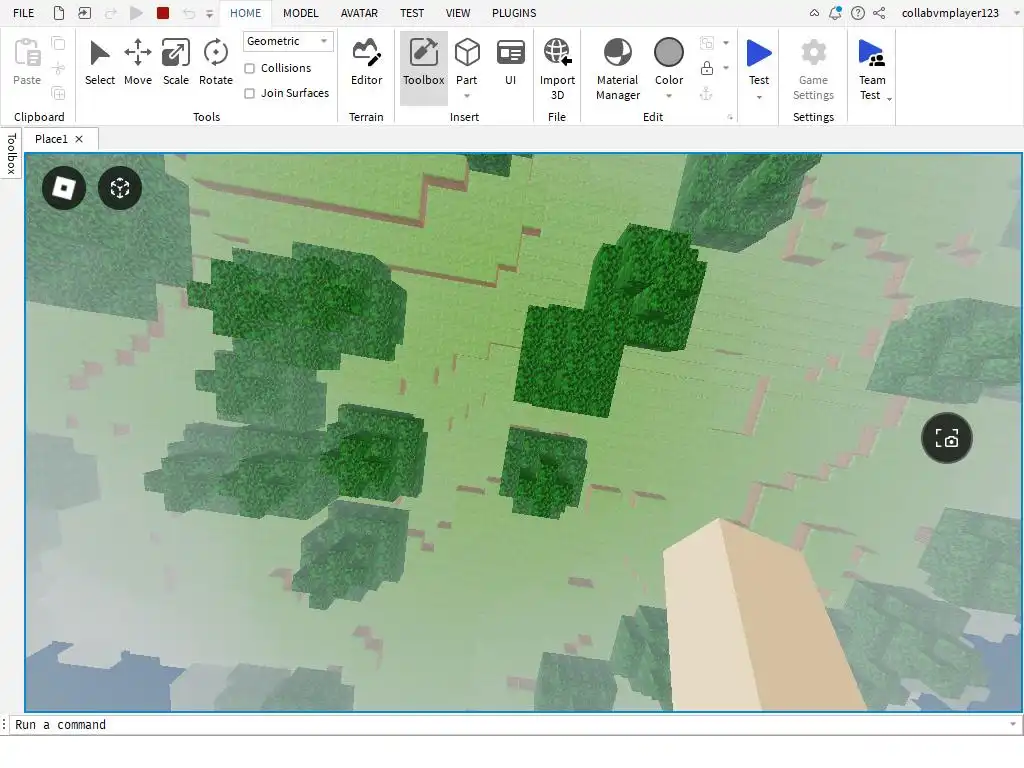This screenshot has height=768, width=1024.
Task: Open the vertical Toolbox side panel tab
Action: pos(10,153)
